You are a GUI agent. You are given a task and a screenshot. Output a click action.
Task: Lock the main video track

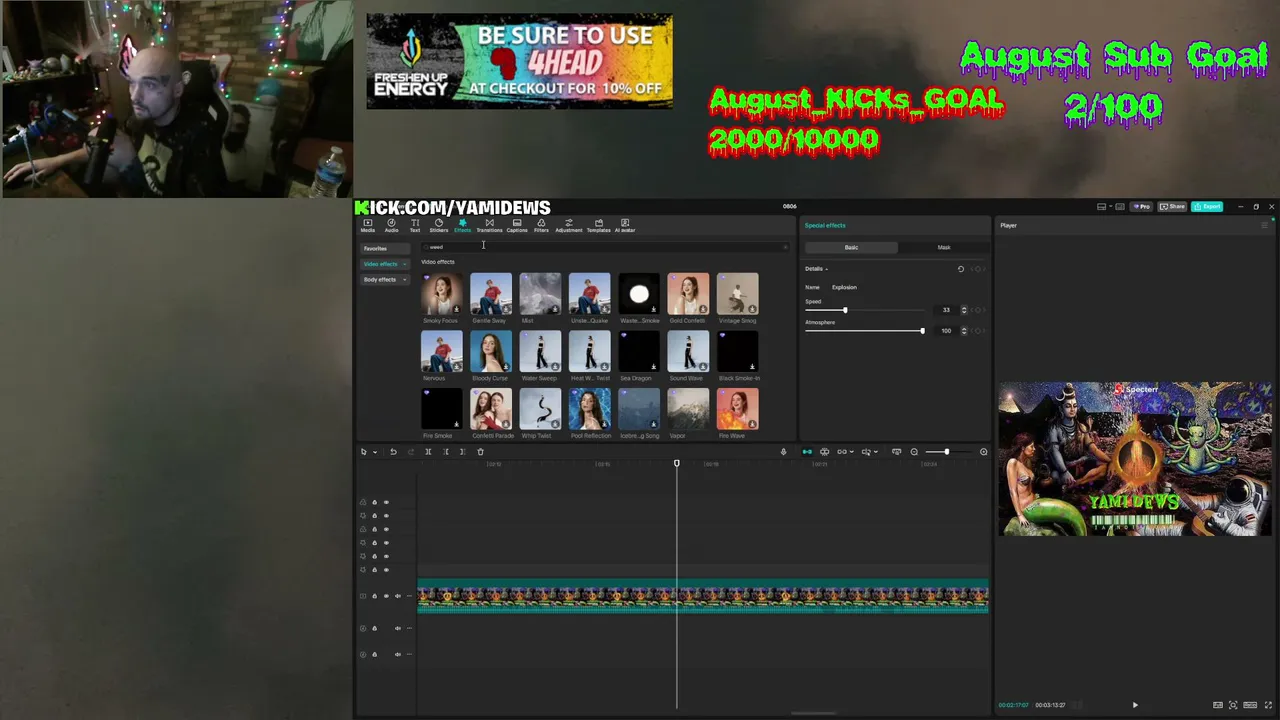tap(375, 596)
